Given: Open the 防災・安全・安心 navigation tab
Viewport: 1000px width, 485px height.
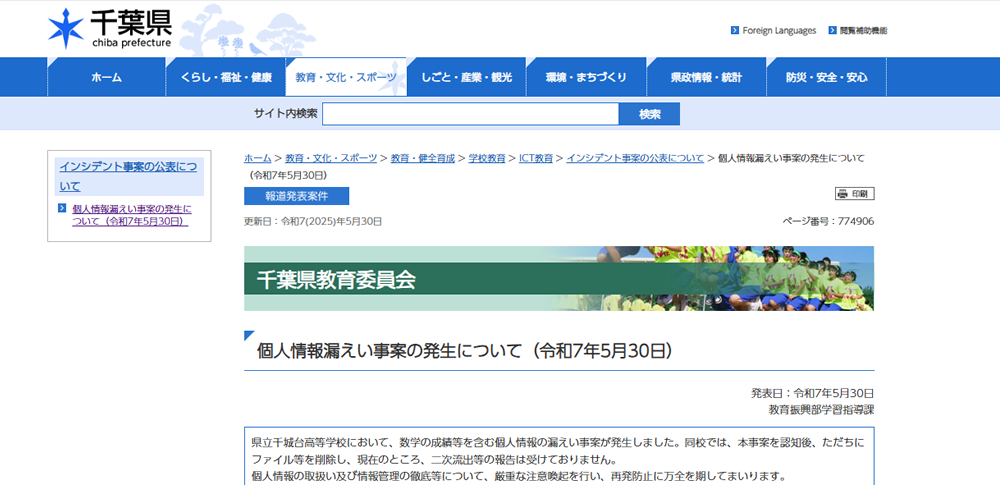Looking at the screenshot, I should (x=827, y=77).
